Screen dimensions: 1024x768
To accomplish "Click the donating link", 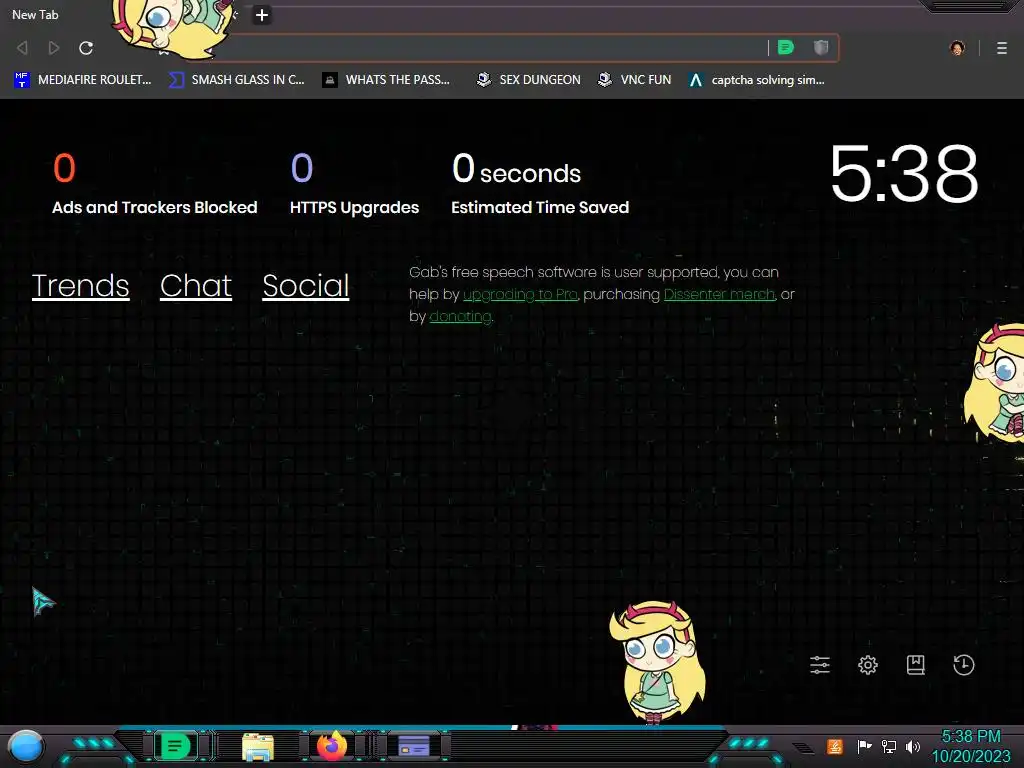I will (460, 317).
